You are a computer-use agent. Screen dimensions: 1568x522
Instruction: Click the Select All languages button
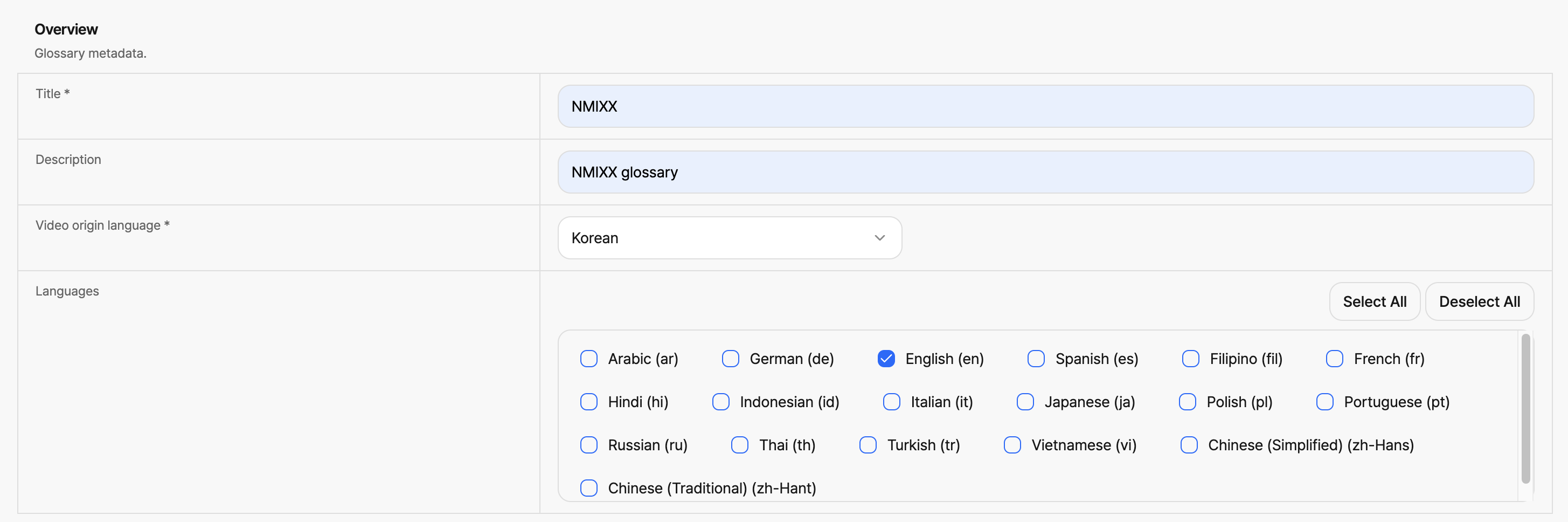pyautogui.click(x=1374, y=301)
